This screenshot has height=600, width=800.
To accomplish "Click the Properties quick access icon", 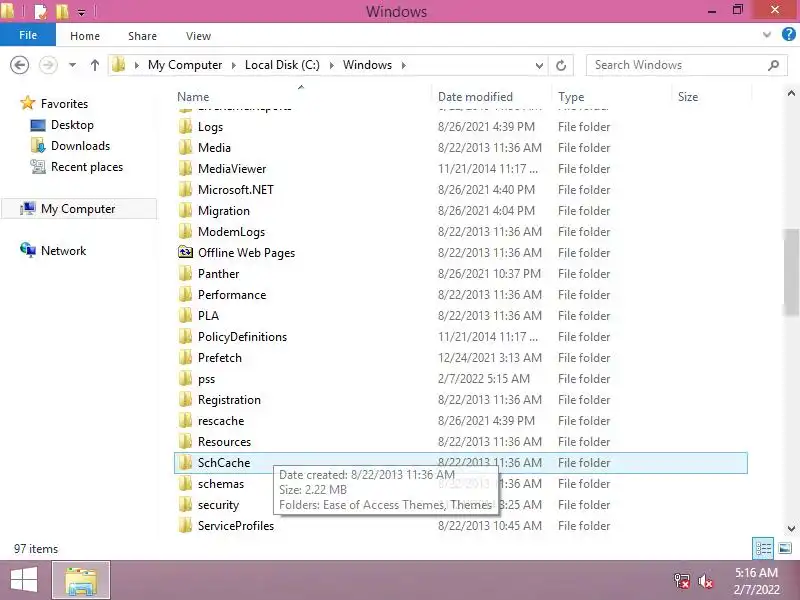I will (40, 11).
